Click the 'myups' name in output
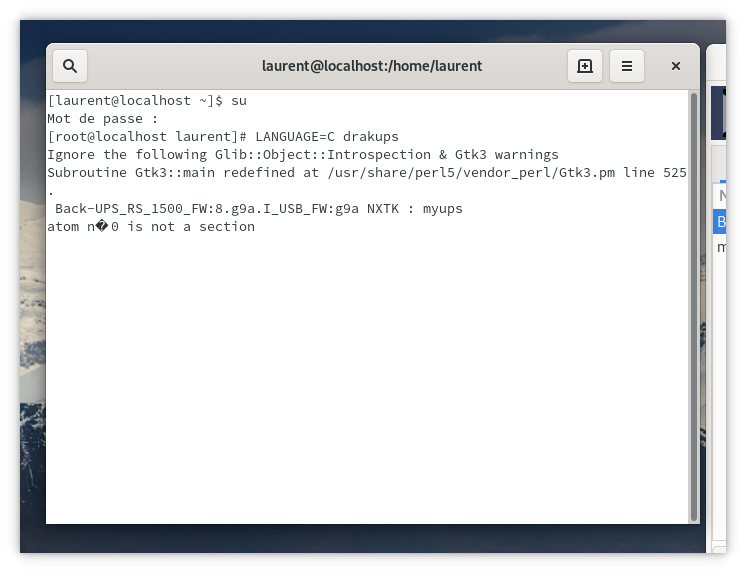 click(x=442, y=208)
